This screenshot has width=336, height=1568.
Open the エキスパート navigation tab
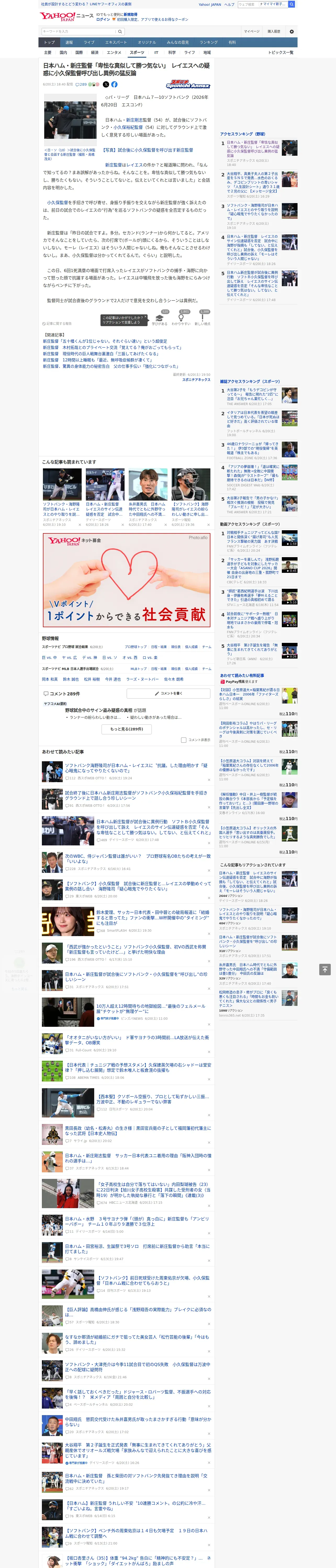click(x=116, y=43)
